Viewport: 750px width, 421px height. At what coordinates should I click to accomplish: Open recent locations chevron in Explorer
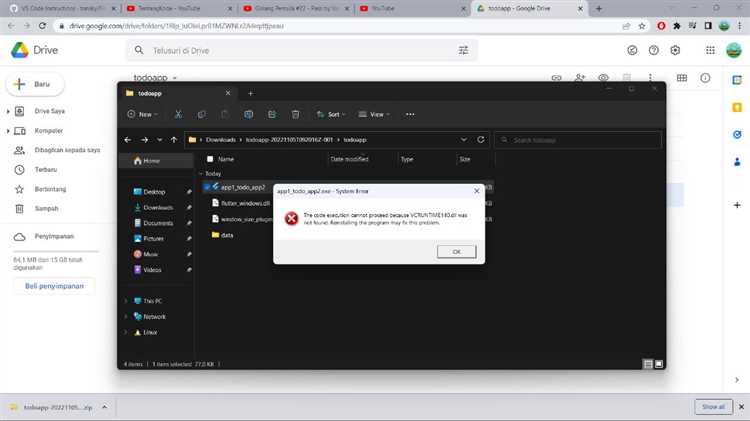(x=159, y=140)
